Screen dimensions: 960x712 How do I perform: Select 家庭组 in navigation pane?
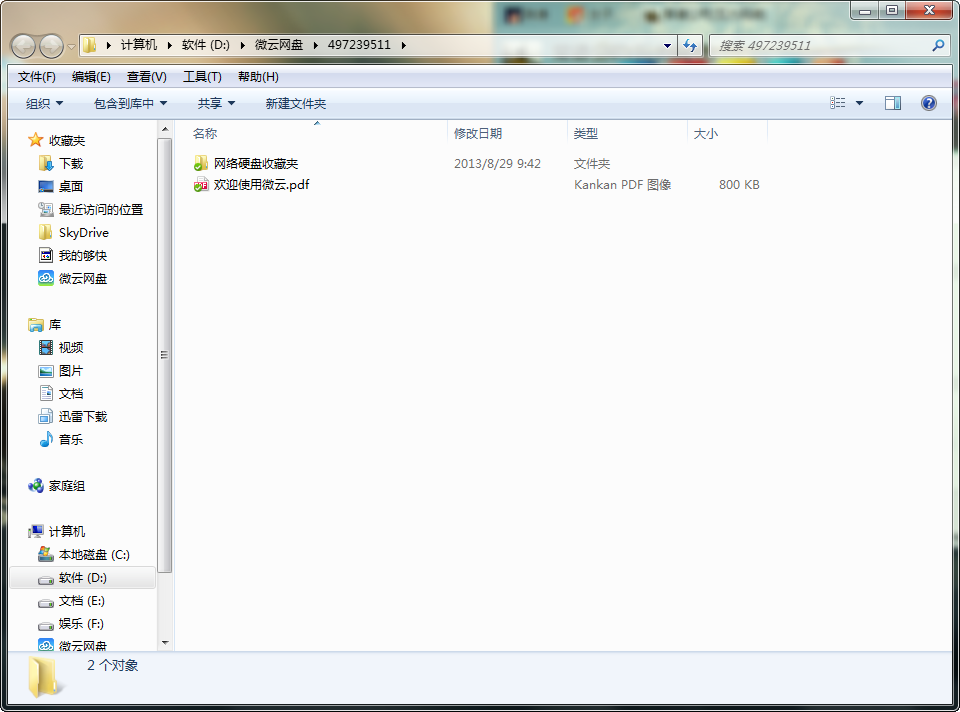pos(67,486)
